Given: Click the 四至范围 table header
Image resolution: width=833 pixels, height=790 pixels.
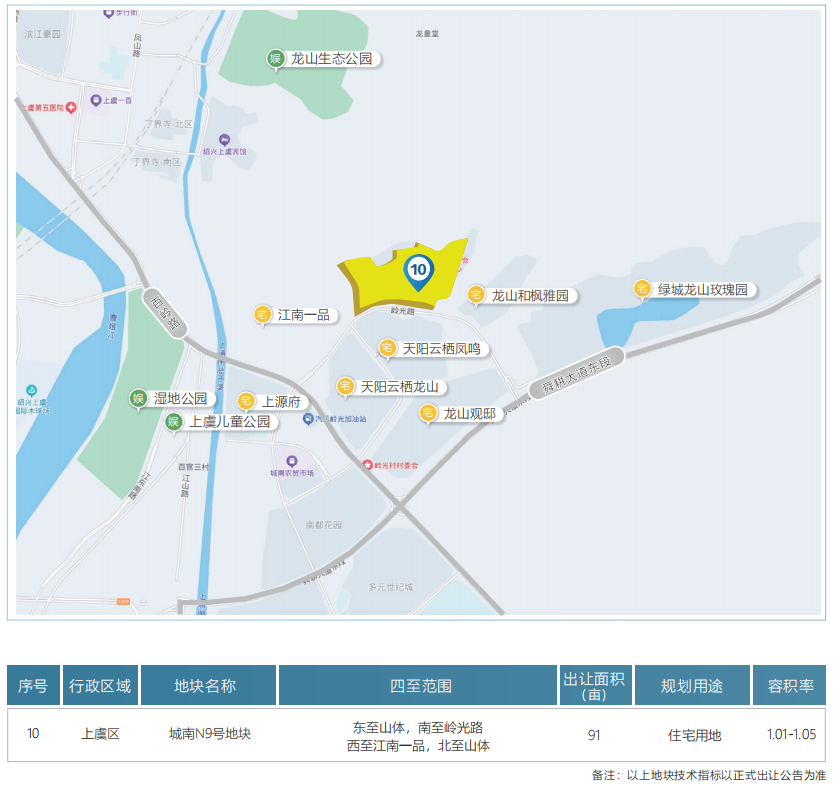Looking at the screenshot, I should 418,685.
